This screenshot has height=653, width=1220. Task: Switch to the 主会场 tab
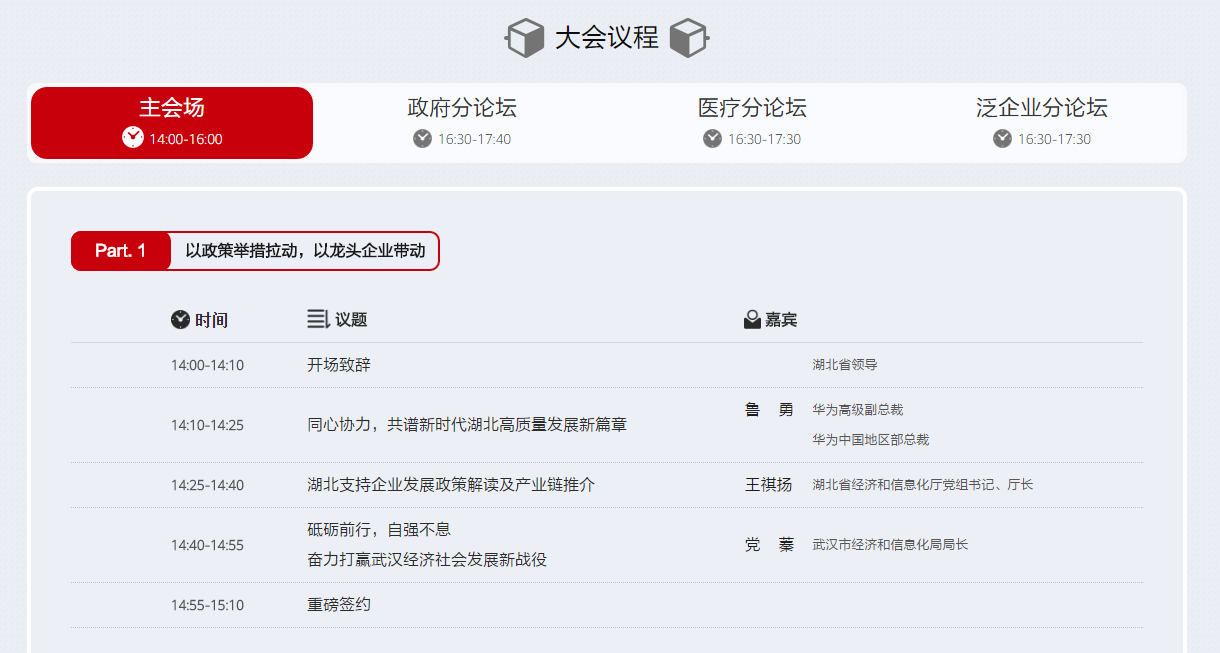click(172, 123)
